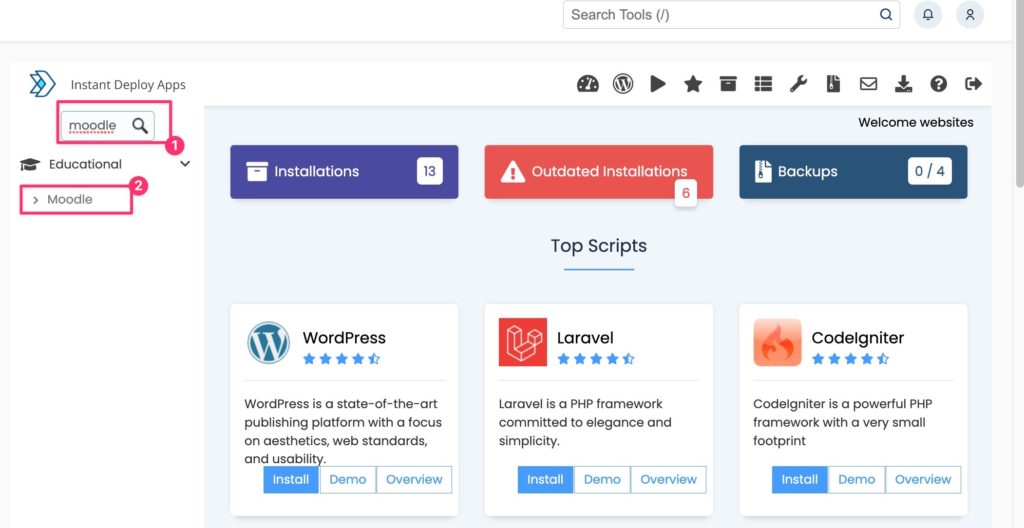Click the CodeIgniter flame logo

(x=777, y=342)
